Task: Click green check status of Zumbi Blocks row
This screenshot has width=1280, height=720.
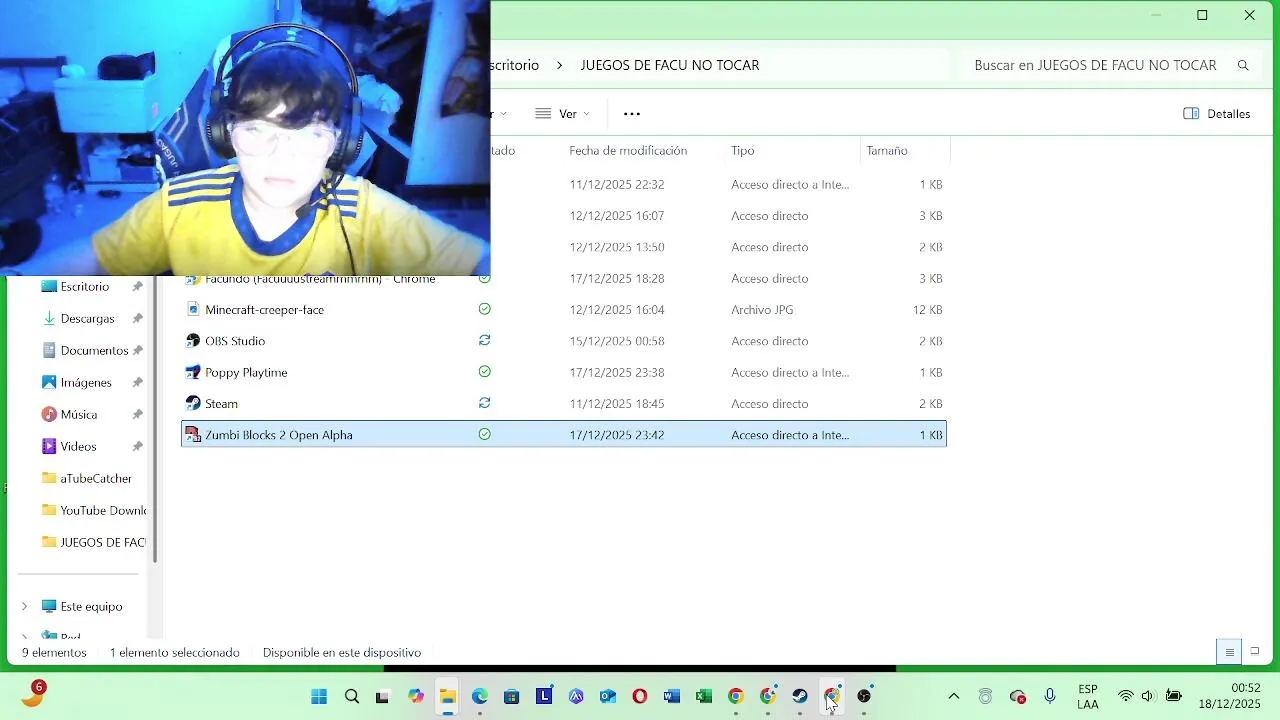Action: tap(484, 434)
